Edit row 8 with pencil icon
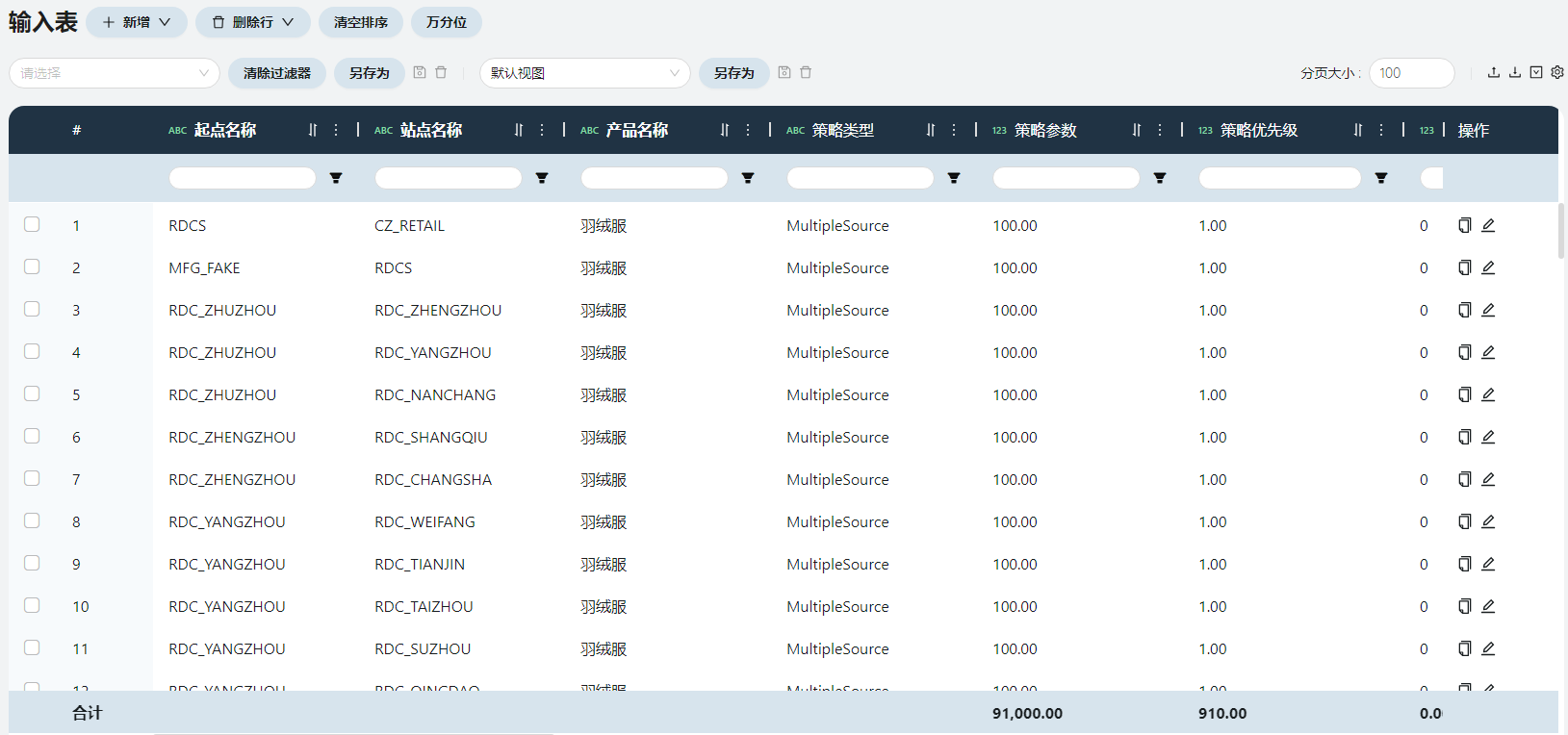The height and width of the screenshot is (735, 1568). (1488, 521)
